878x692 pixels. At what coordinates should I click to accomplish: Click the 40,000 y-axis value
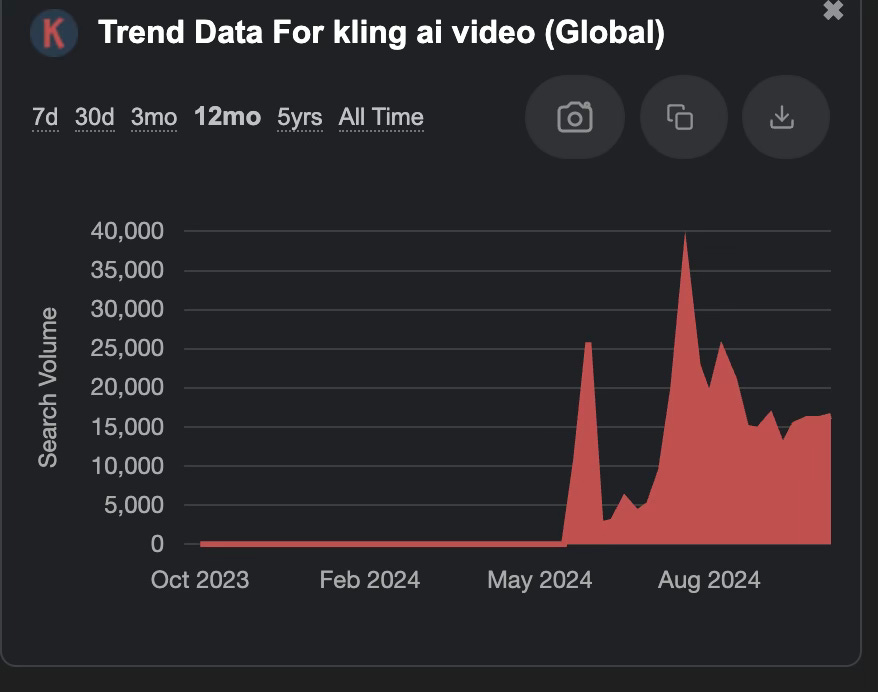(x=127, y=231)
